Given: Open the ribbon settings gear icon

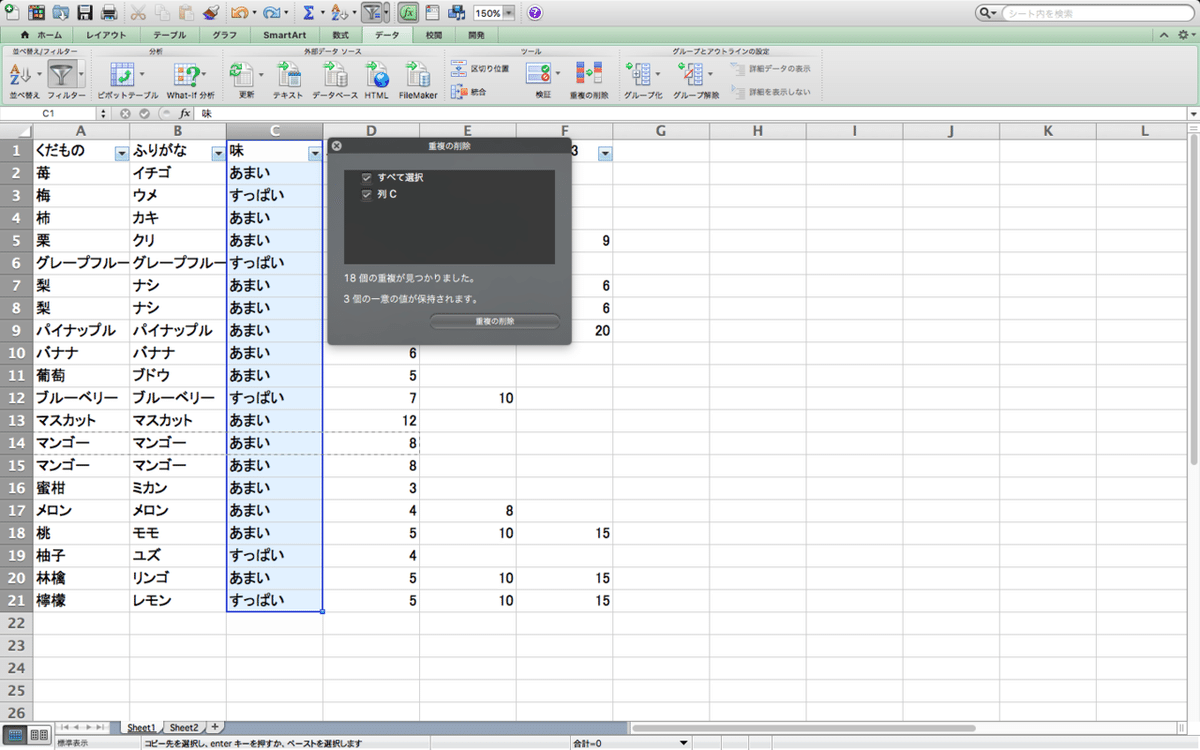Looking at the screenshot, I should 1183,35.
